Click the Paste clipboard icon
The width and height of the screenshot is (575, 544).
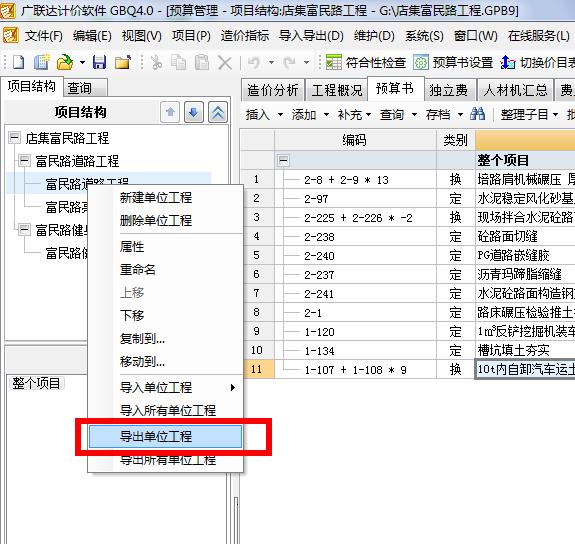click(202, 62)
